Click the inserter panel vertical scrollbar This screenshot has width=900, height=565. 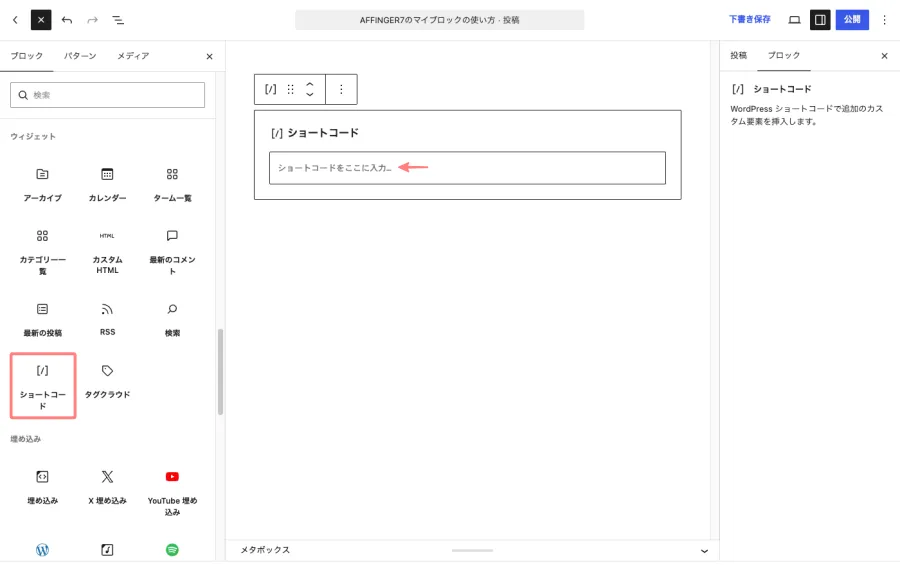click(x=220, y=371)
